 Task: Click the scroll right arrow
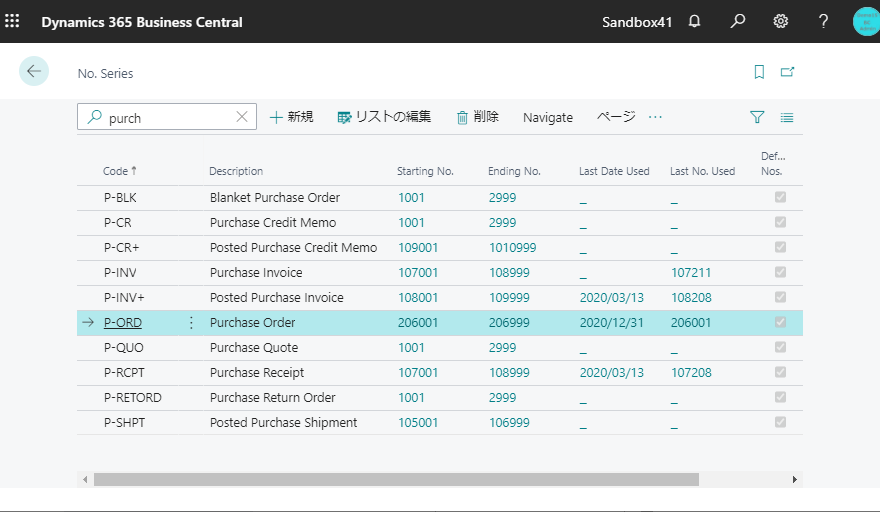coord(795,479)
